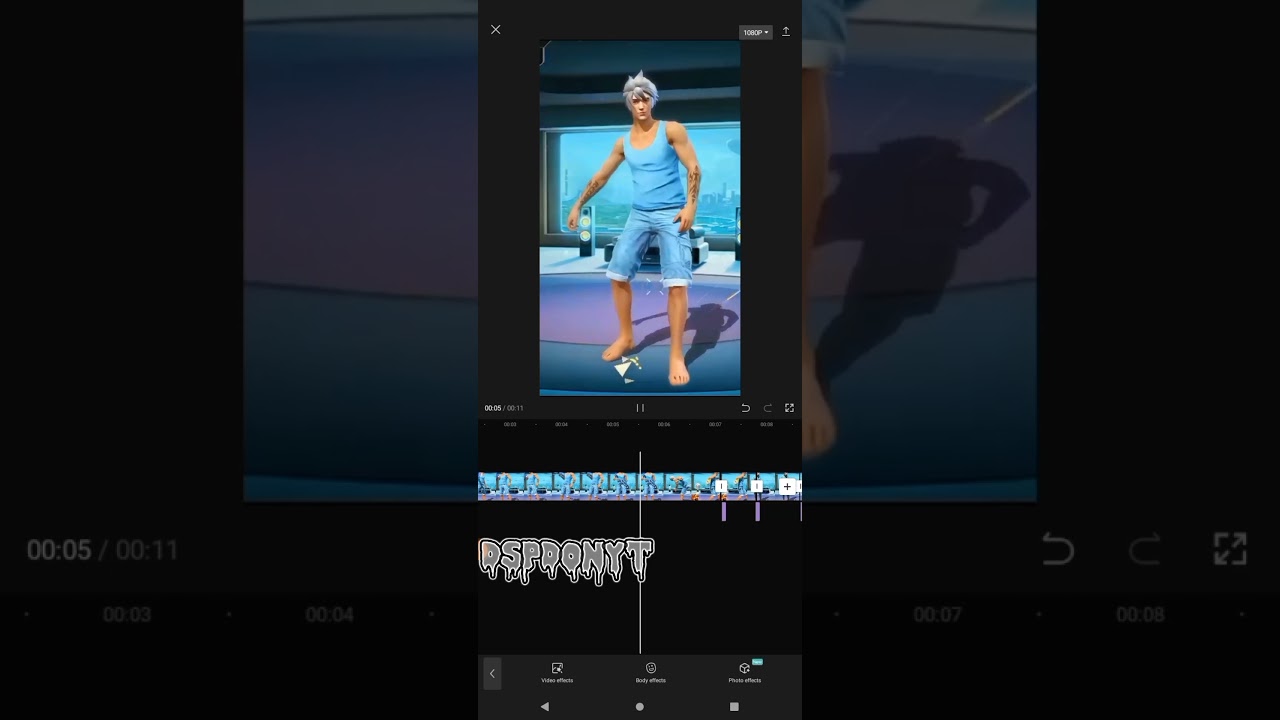Image resolution: width=1280 pixels, height=720 pixels.
Task: Click the 00:07 ruler timestamp
Action: (715, 424)
